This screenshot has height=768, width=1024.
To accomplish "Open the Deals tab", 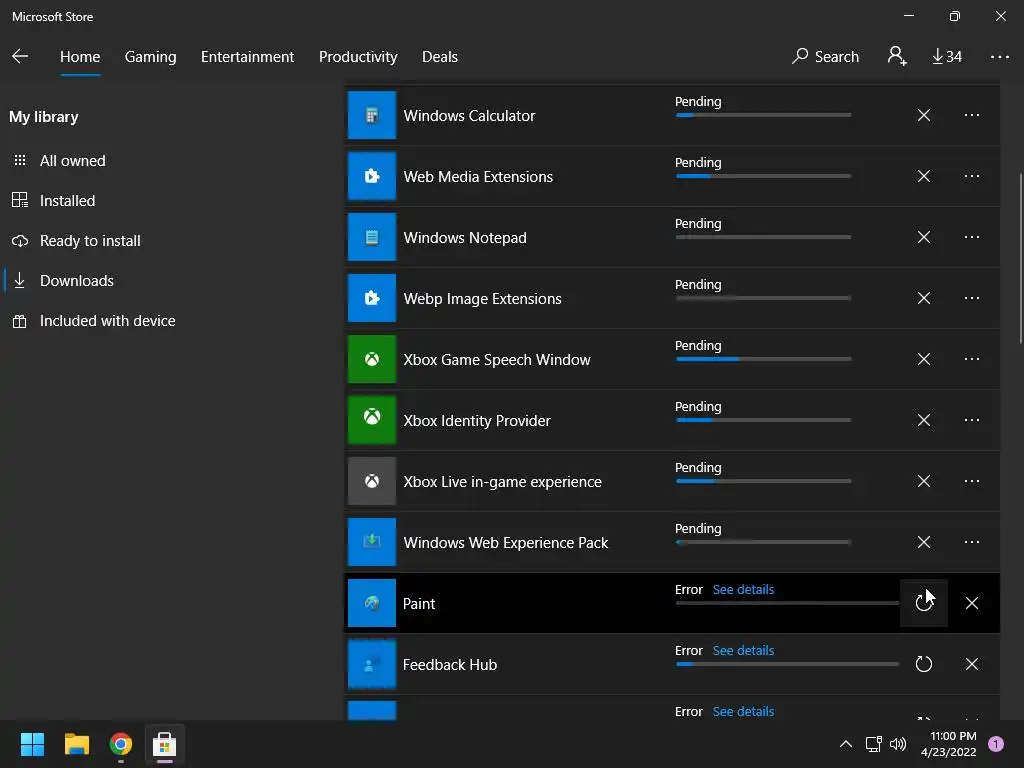I will click(440, 57).
